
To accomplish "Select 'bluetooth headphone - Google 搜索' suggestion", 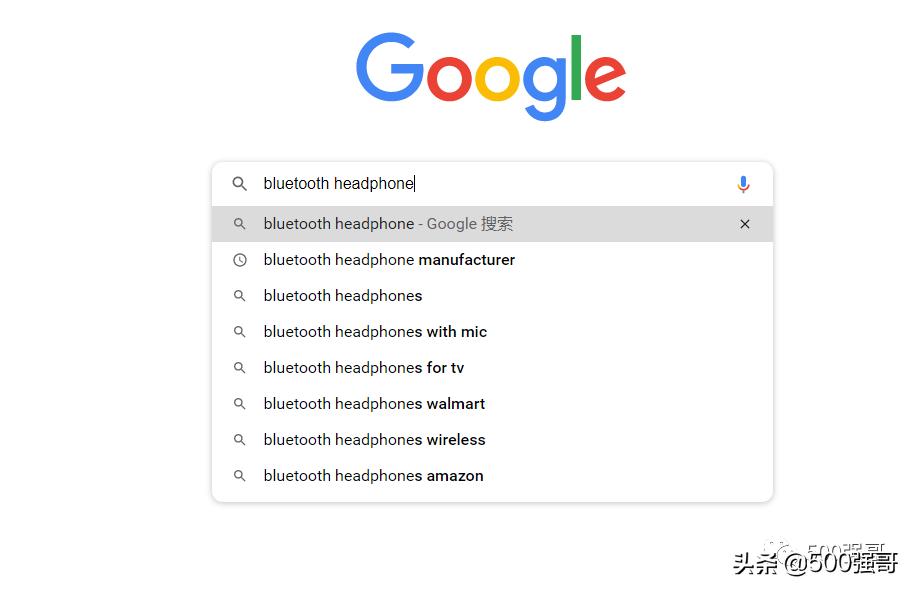I will pyautogui.click(x=388, y=224).
